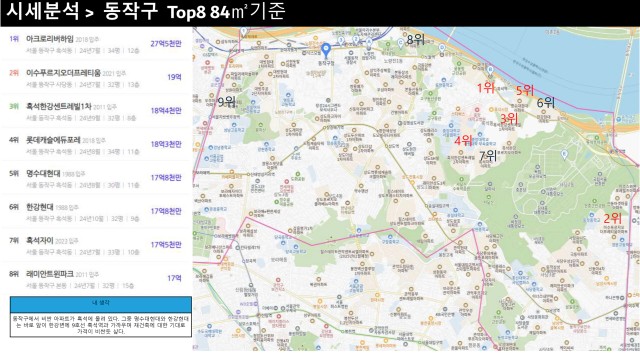This screenshot has height=360, width=640.
Task: Click the black 6위 label on map
Action: (545, 102)
